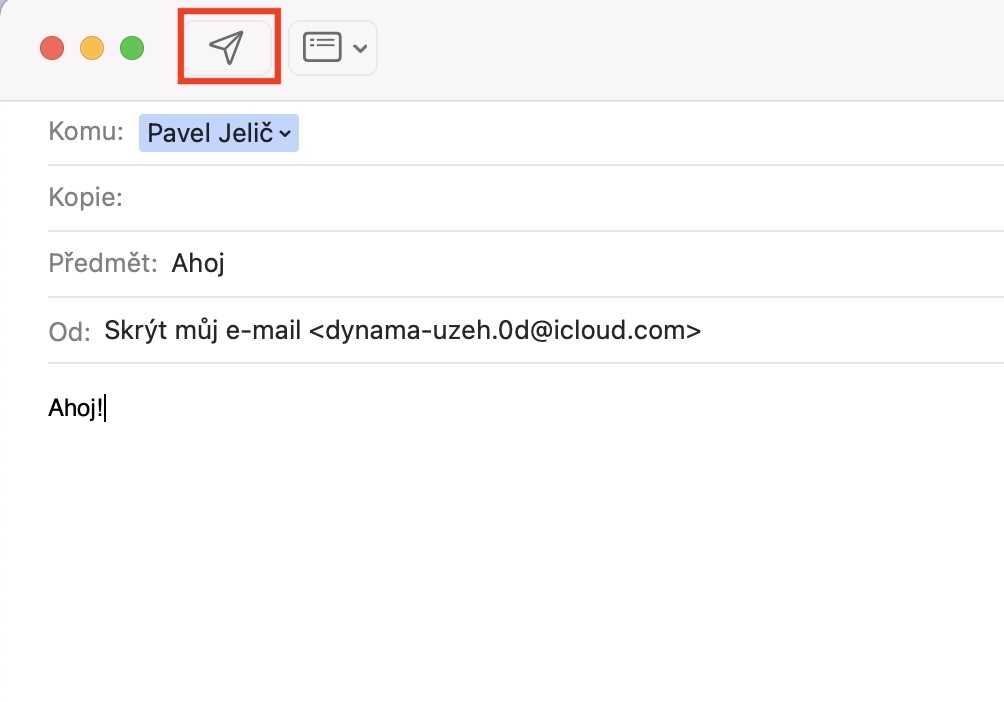Select the Pavel Jelič recipient token

(x=210, y=133)
